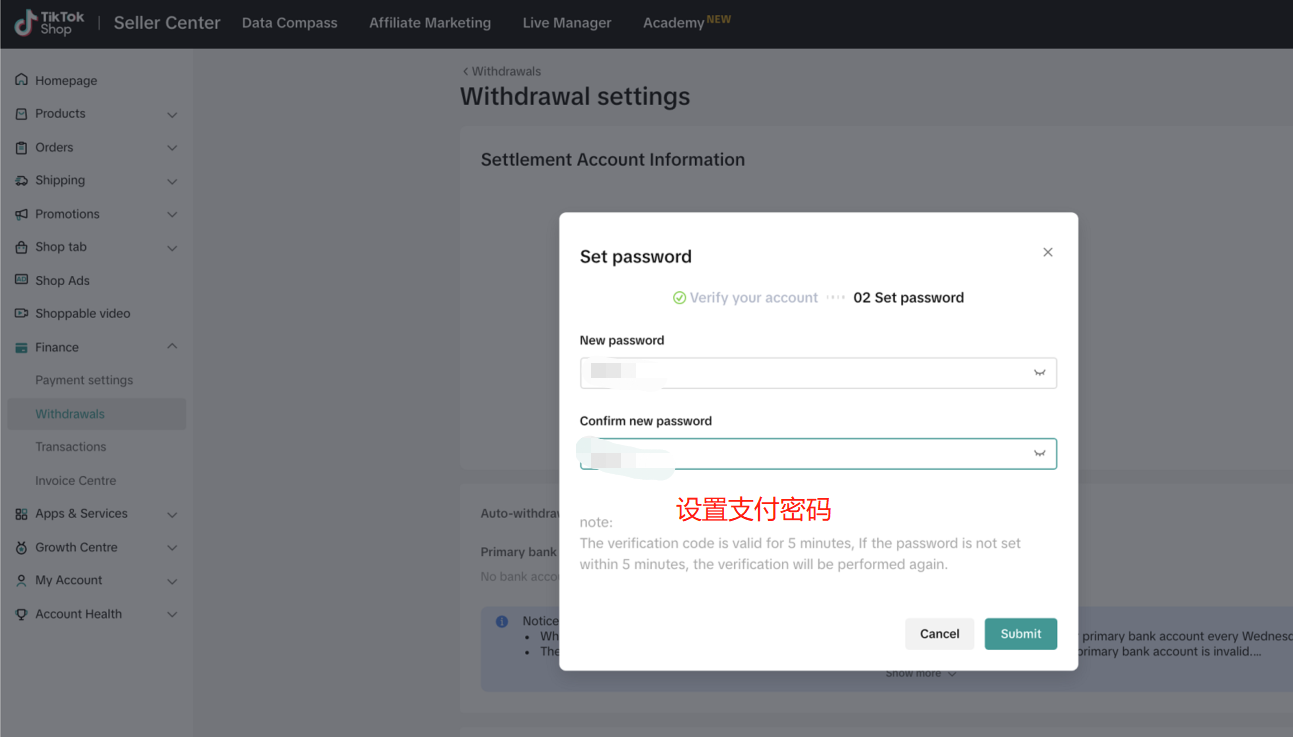Click the Finance wallet icon
This screenshot has height=737, width=1293.
22,347
